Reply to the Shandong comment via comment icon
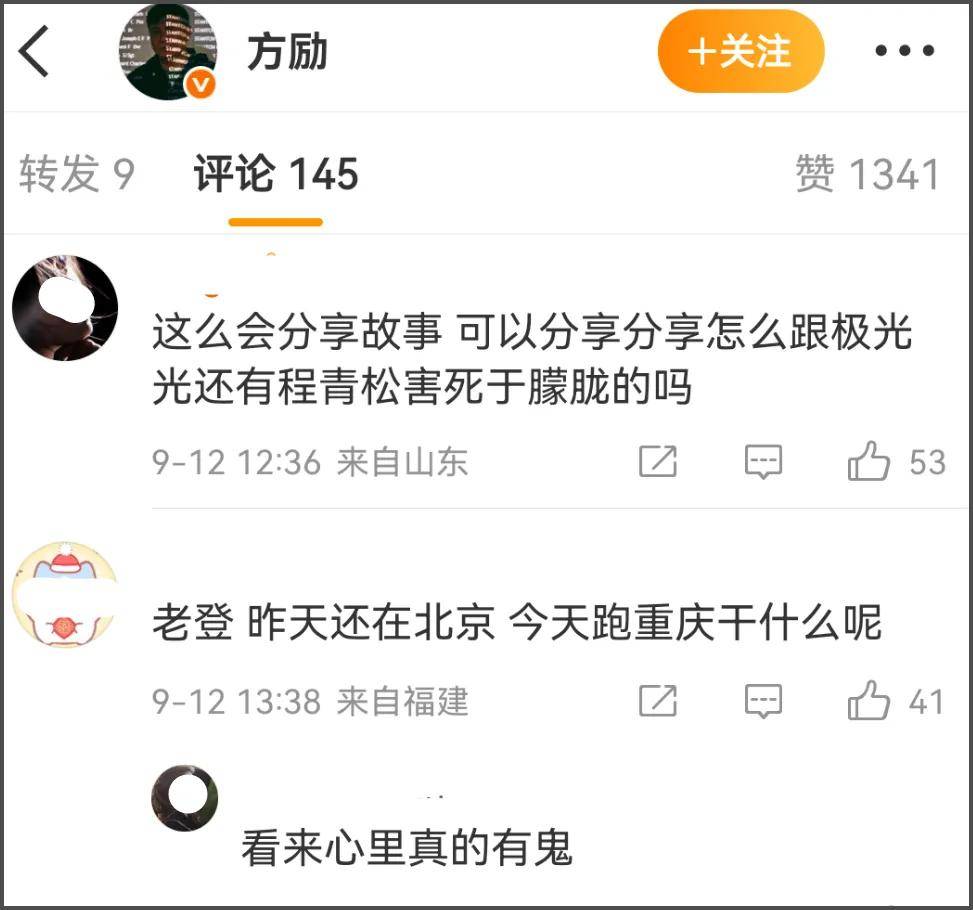This screenshot has width=973, height=910. click(763, 461)
